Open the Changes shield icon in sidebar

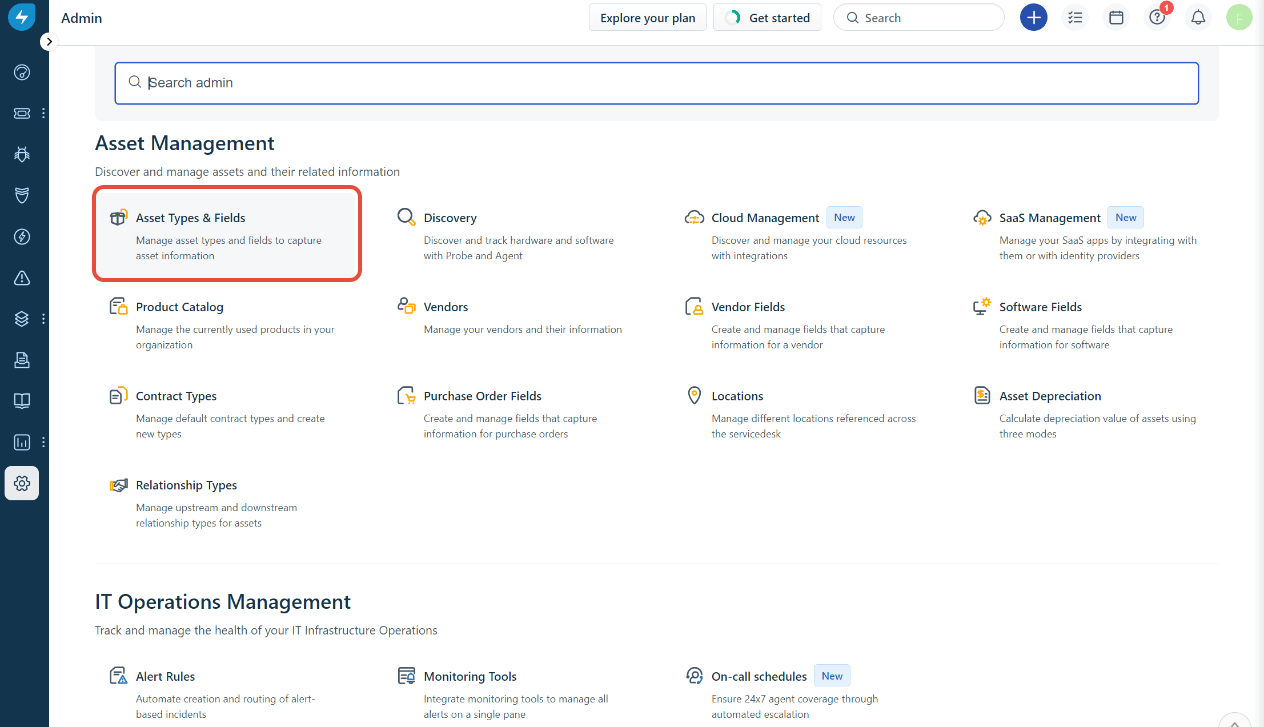pyautogui.click(x=22, y=195)
